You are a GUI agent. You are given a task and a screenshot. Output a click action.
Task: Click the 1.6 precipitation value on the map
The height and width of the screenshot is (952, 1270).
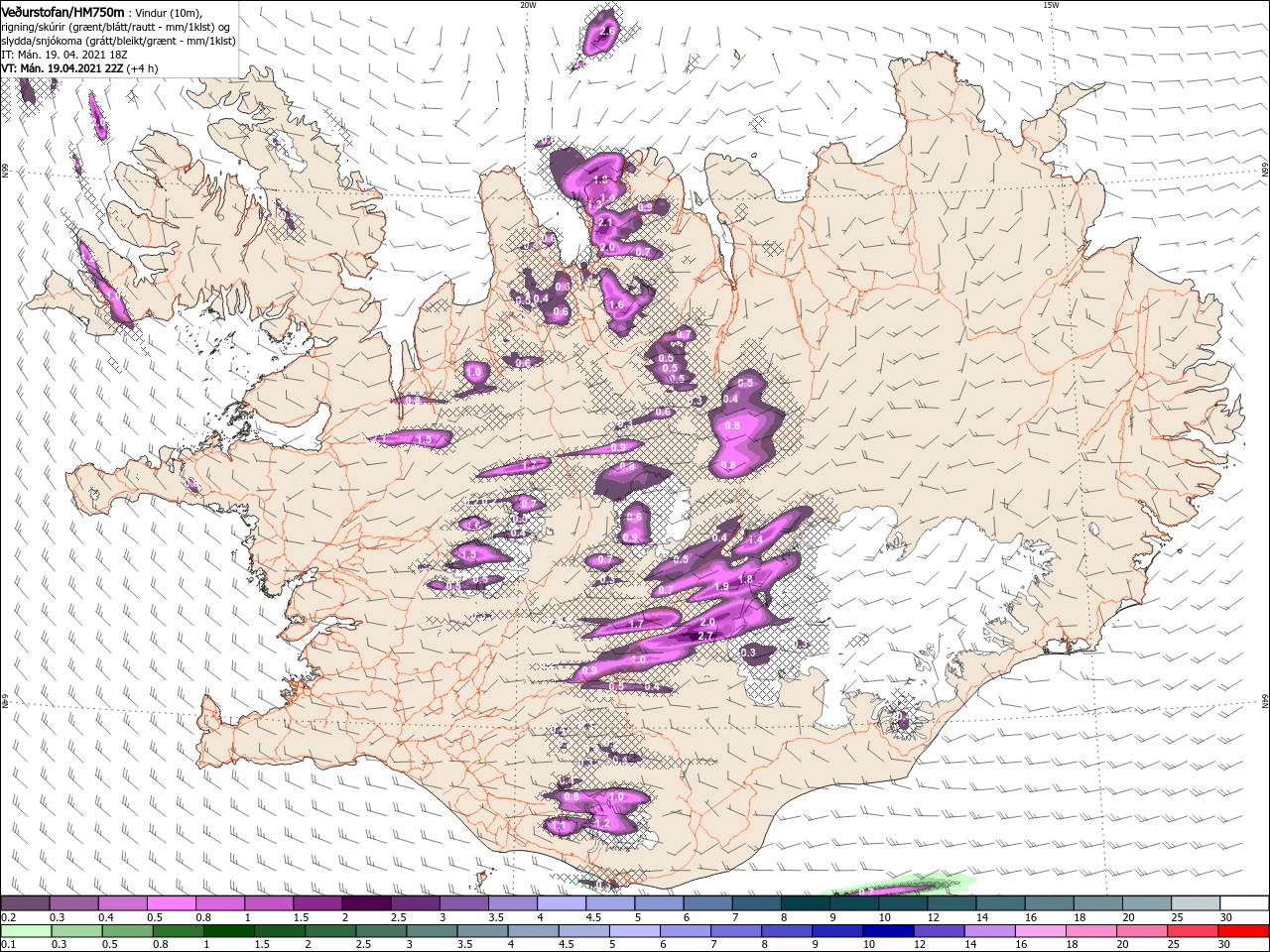[616, 305]
